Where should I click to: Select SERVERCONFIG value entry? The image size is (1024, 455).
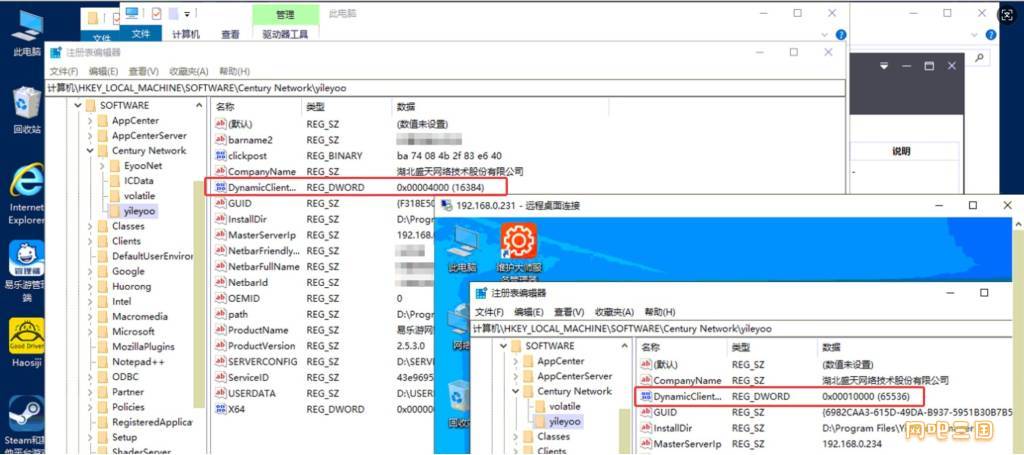click(256, 362)
